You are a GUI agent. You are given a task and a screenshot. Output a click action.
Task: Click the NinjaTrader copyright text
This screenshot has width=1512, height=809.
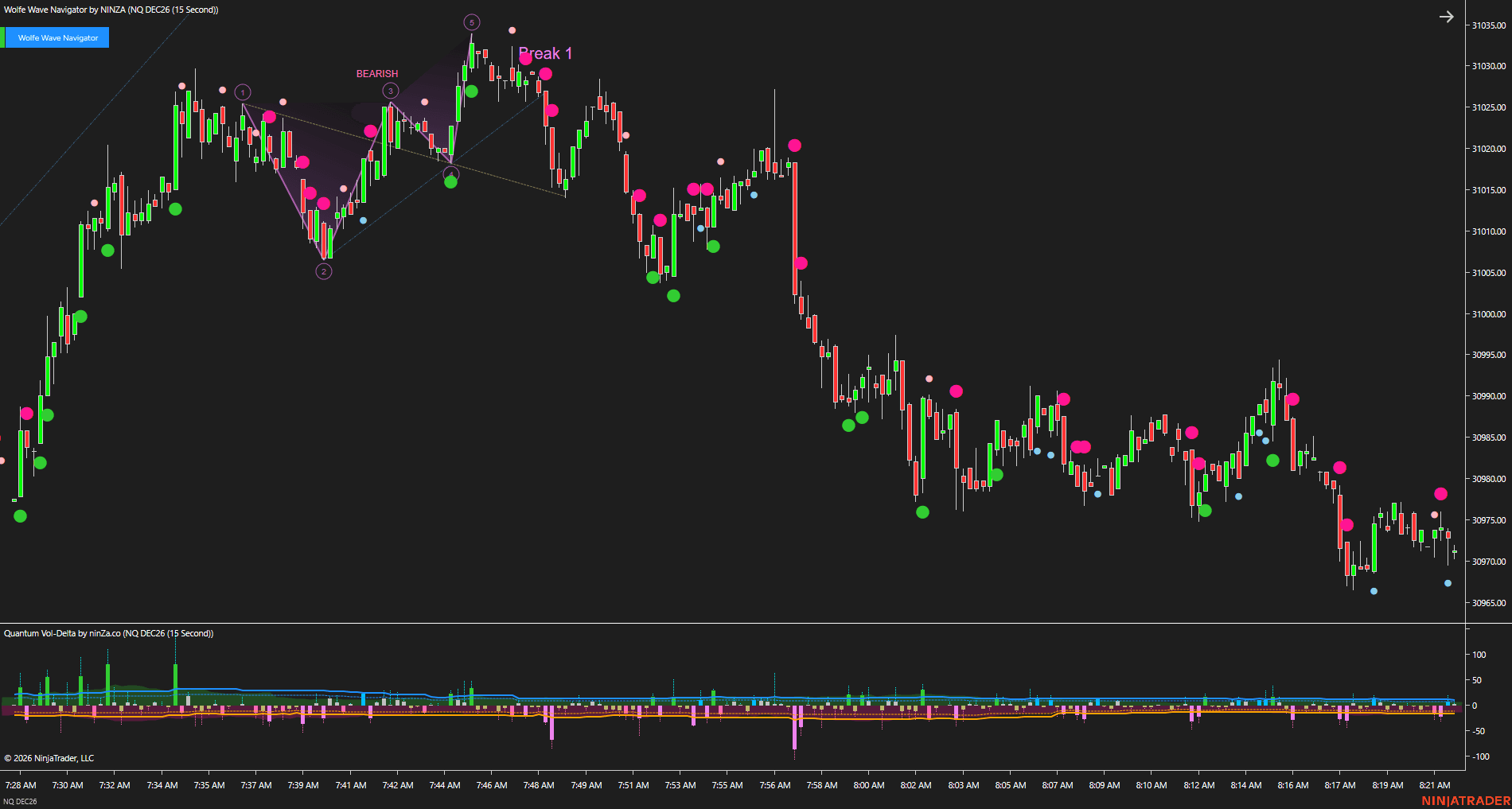[49, 758]
